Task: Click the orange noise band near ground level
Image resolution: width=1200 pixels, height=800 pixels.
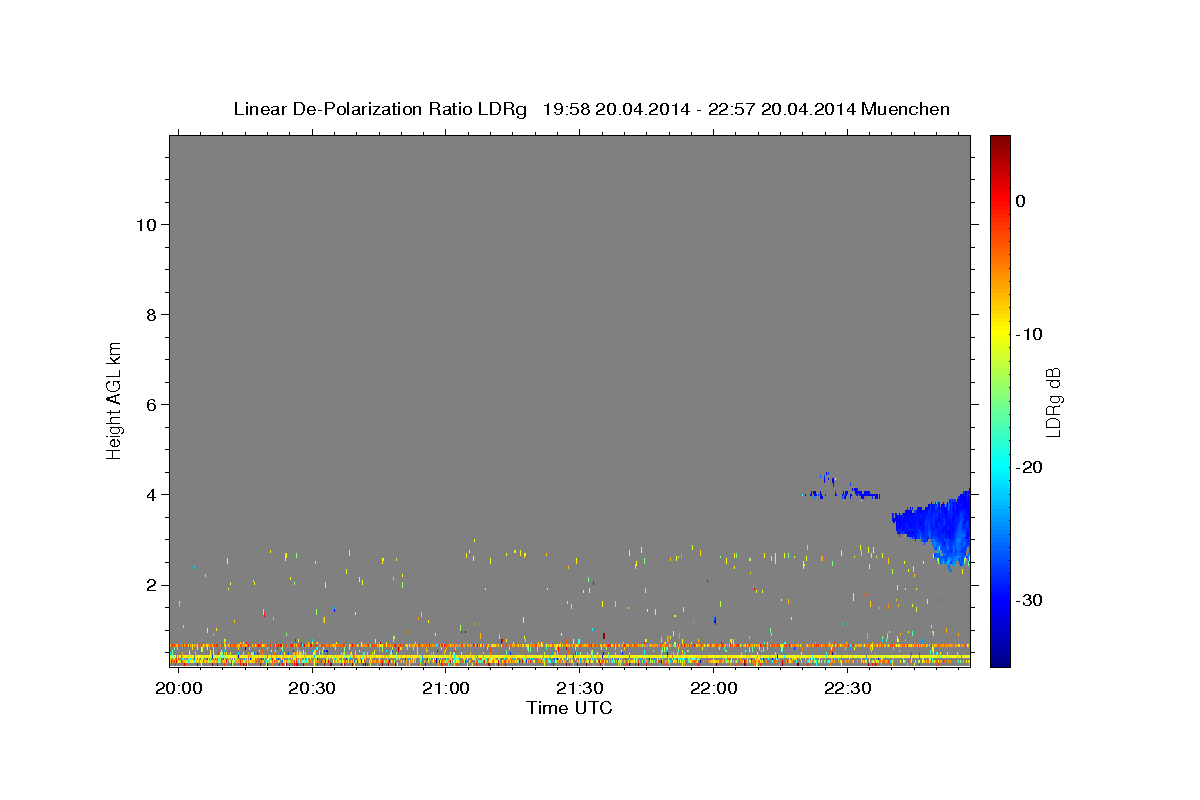Action: pos(570,646)
